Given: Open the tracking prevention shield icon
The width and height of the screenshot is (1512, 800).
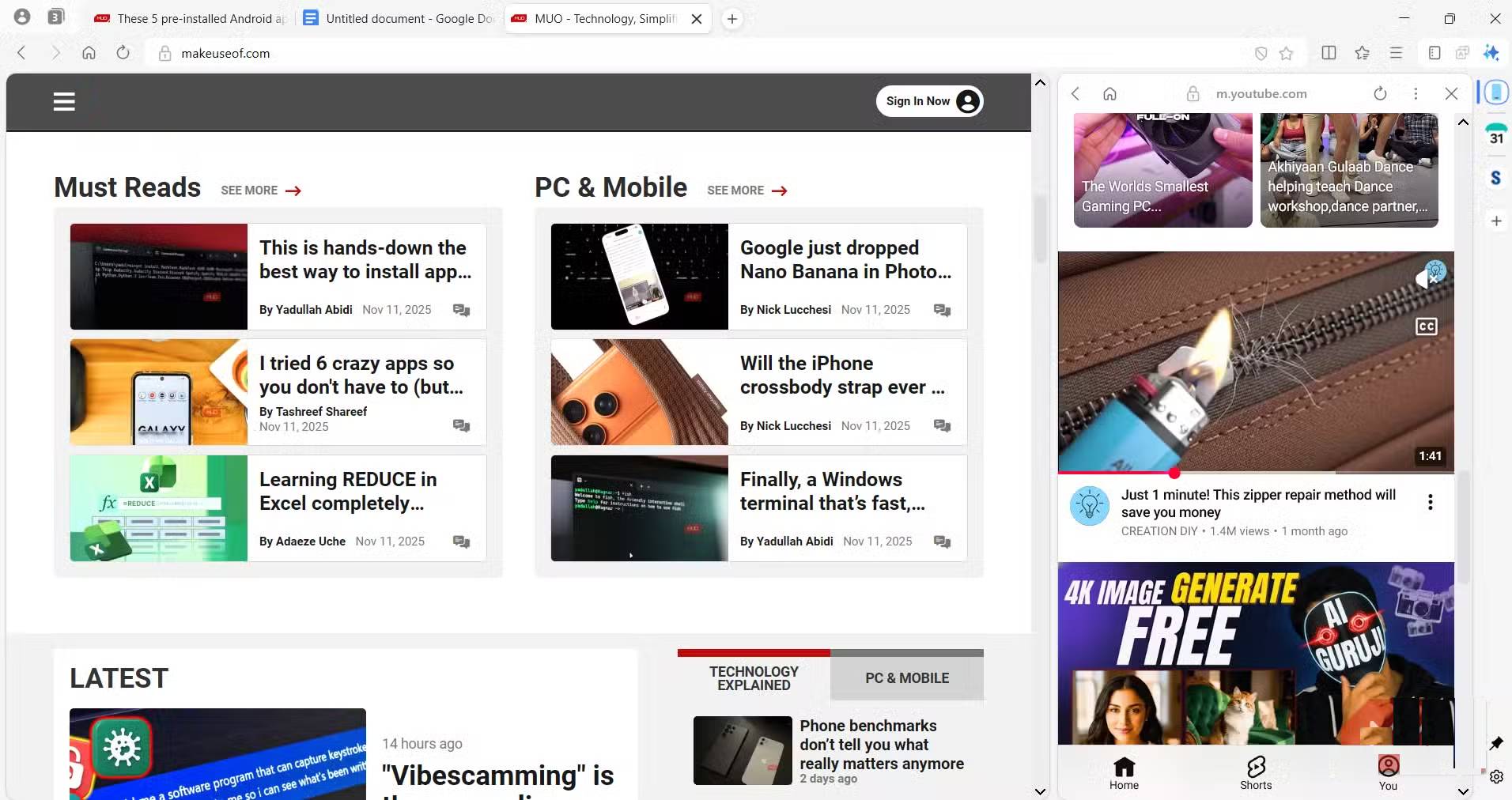Looking at the screenshot, I should (x=1261, y=53).
